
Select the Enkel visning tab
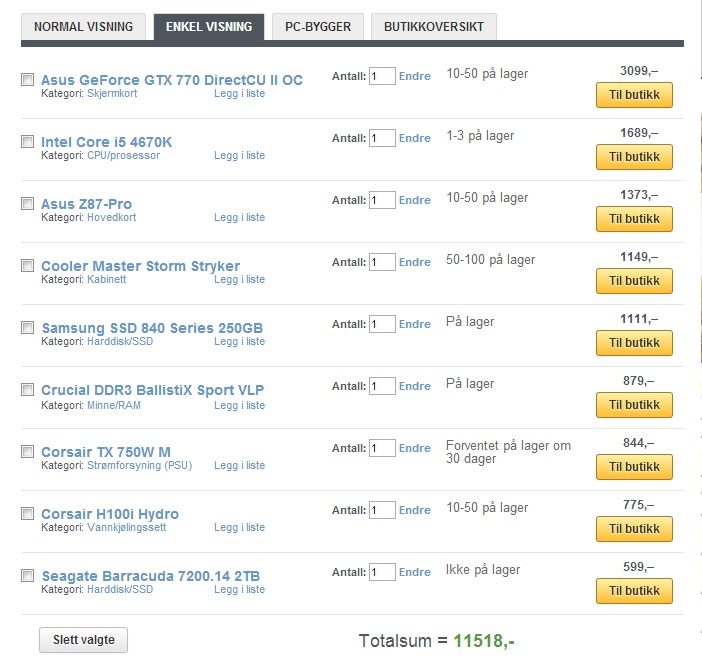coord(209,27)
